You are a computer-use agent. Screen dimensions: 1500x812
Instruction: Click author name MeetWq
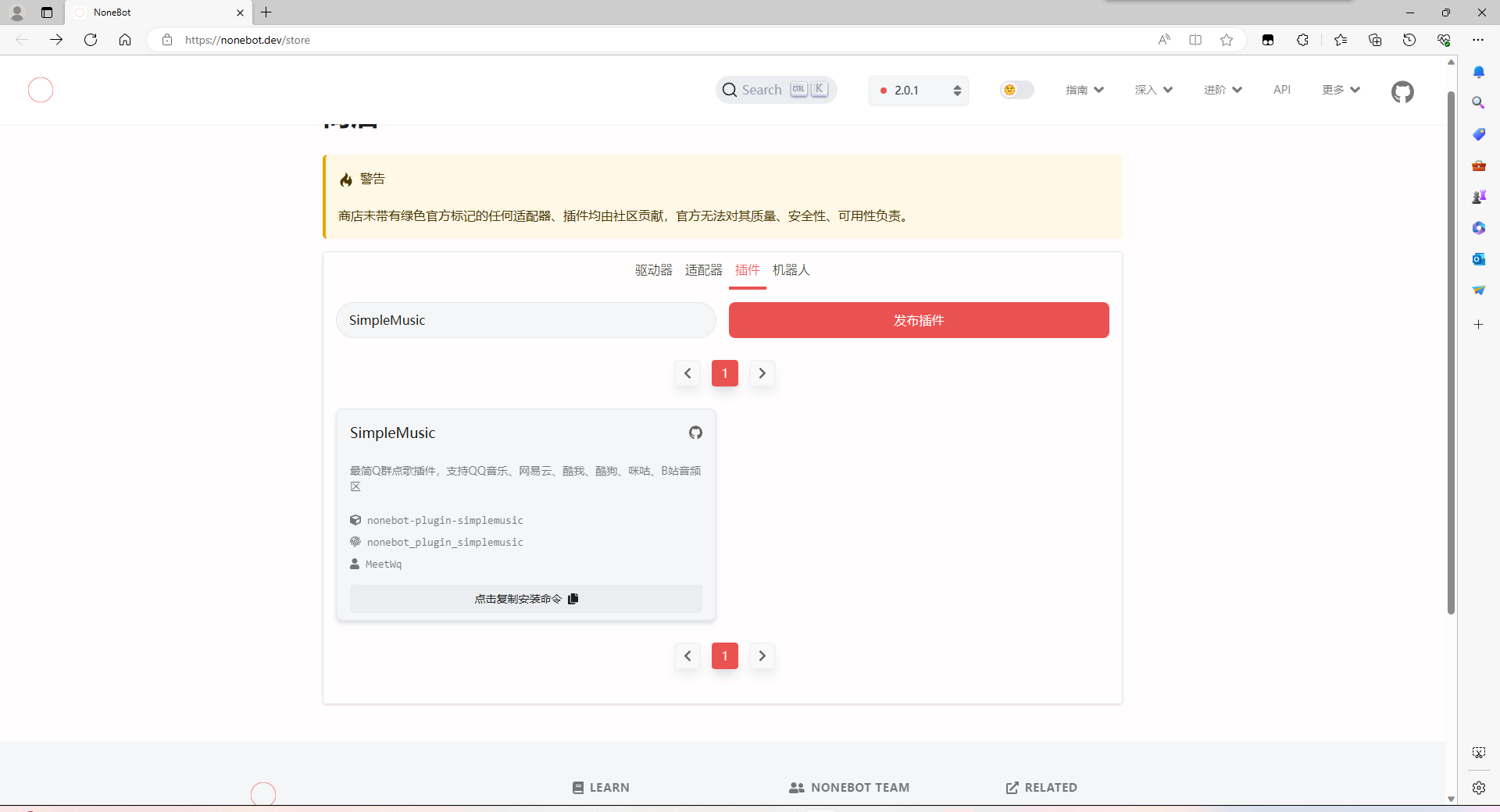click(x=384, y=564)
